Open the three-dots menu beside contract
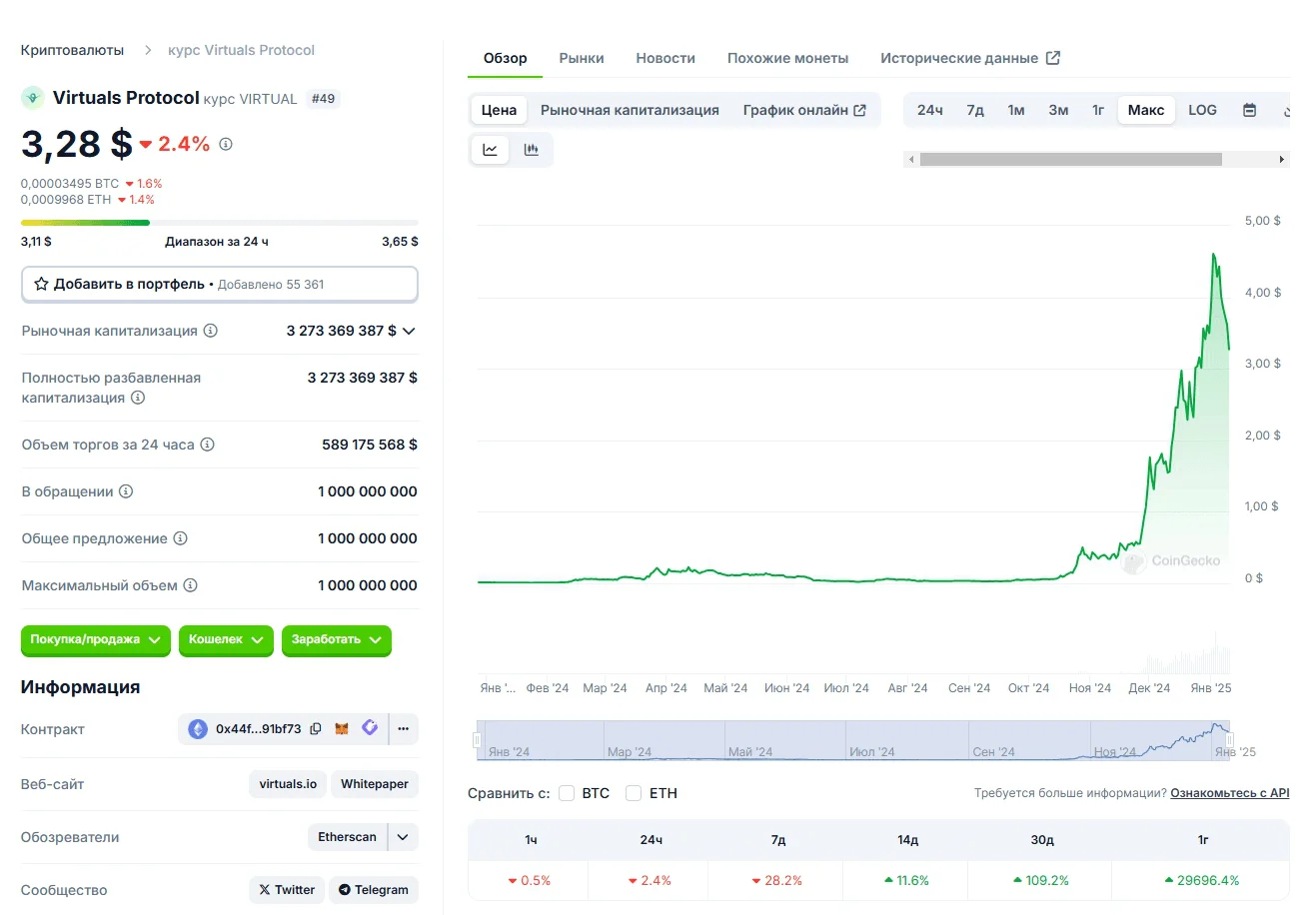1316x915 pixels. 404,729
